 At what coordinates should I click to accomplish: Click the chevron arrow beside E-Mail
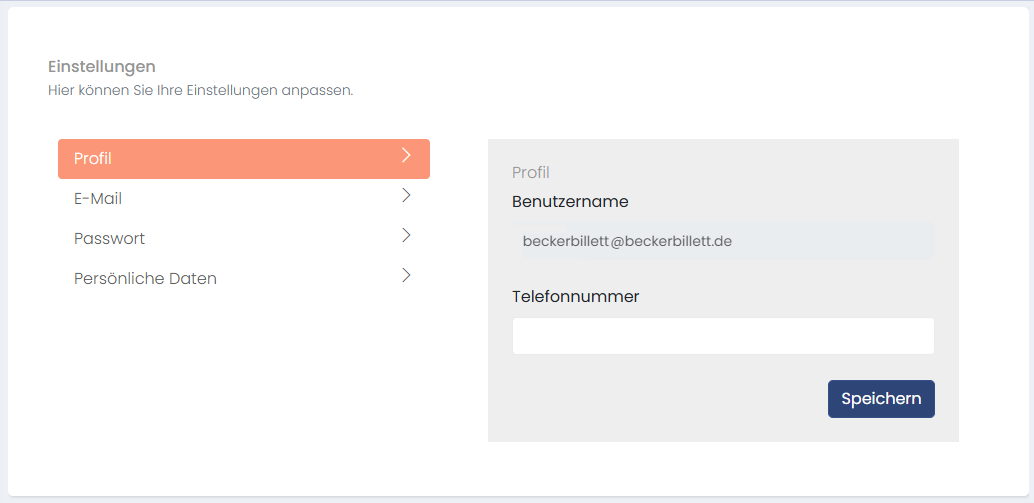point(406,195)
